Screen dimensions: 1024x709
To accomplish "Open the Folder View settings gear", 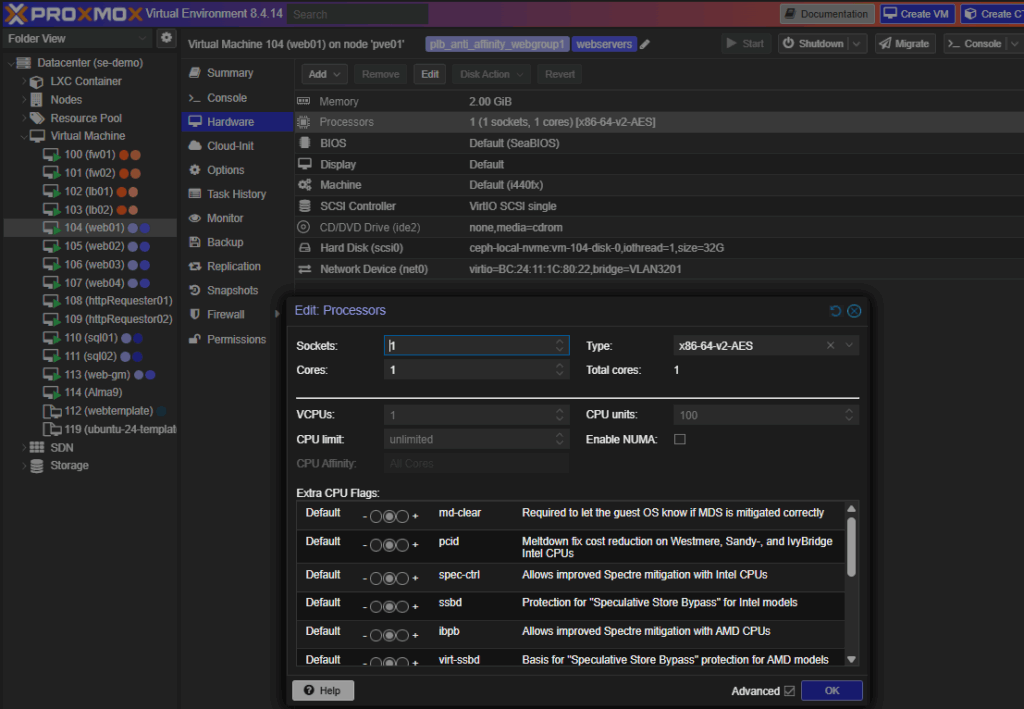I will (x=166, y=37).
